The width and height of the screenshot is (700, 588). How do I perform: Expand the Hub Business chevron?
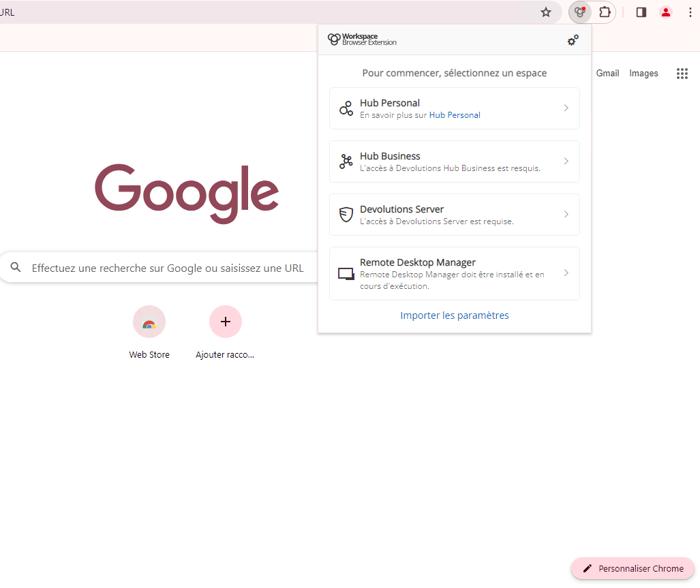point(566,161)
